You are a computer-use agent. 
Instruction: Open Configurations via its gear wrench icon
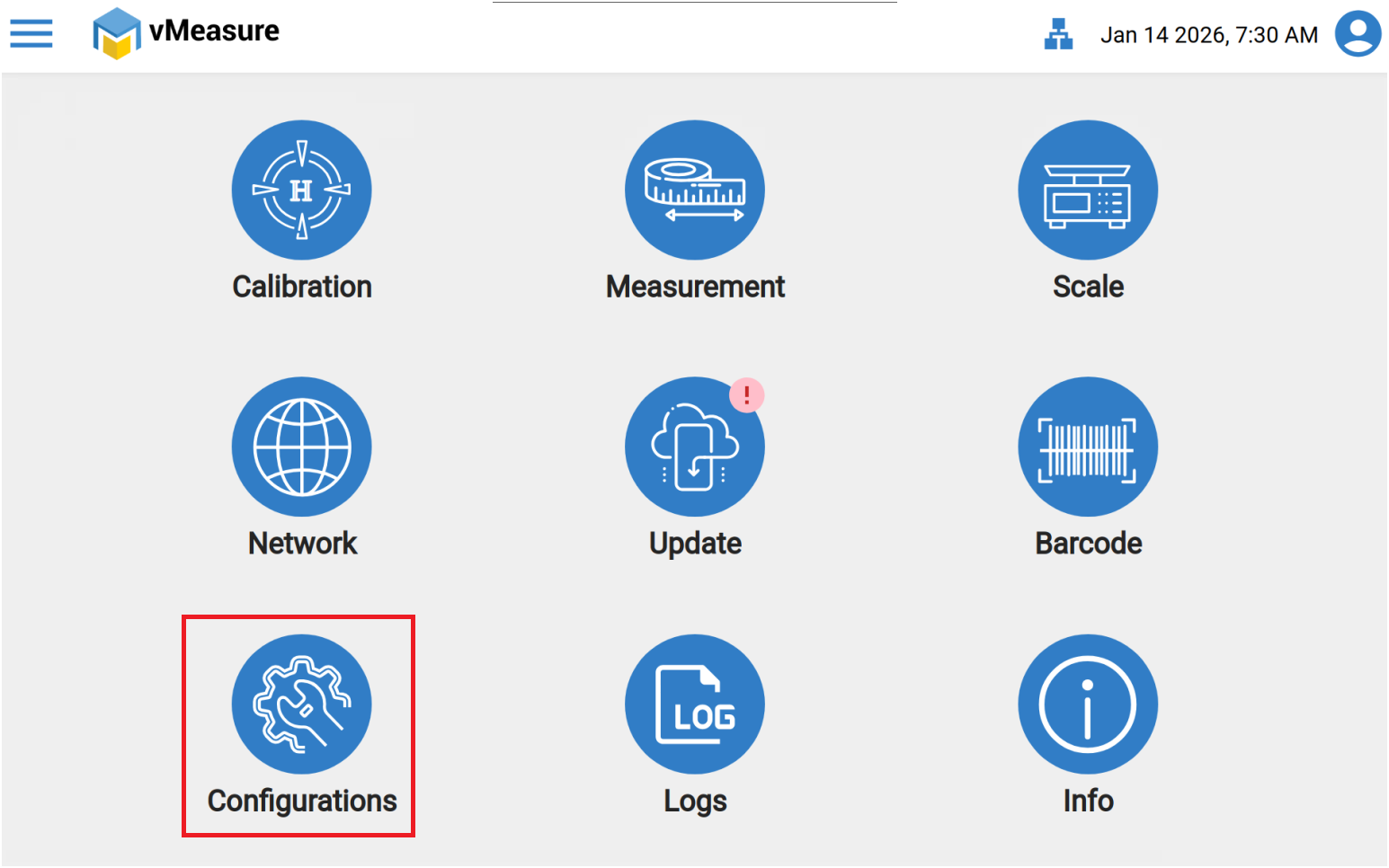[x=302, y=704]
